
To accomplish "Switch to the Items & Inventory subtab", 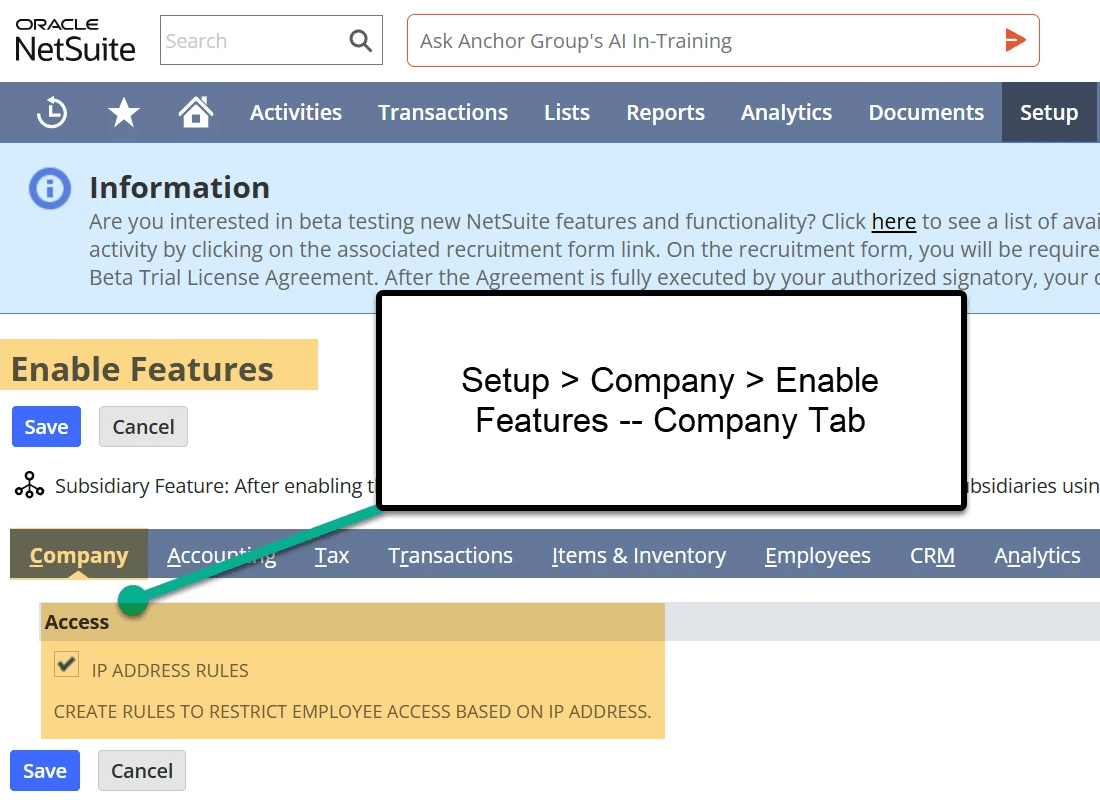I will (x=638, y=555).
